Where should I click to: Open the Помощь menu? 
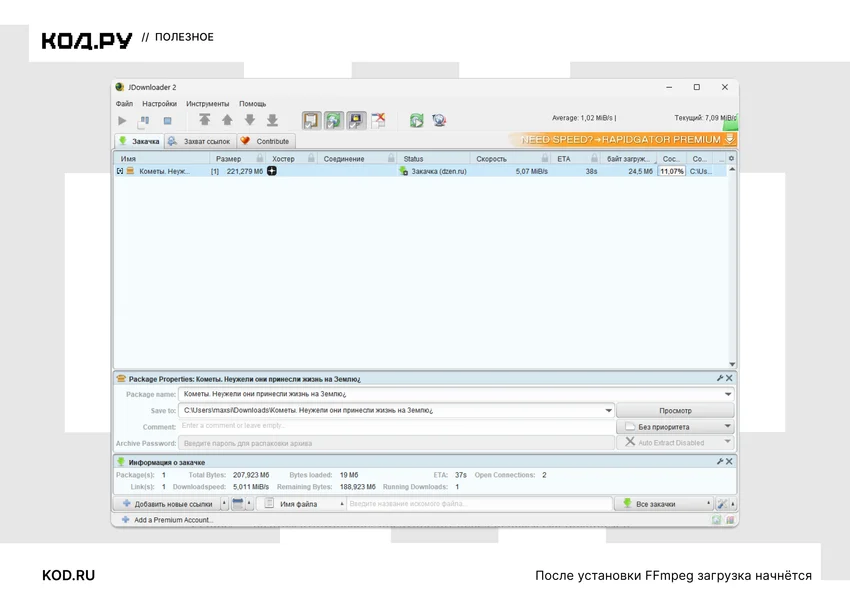click(253, 104)
